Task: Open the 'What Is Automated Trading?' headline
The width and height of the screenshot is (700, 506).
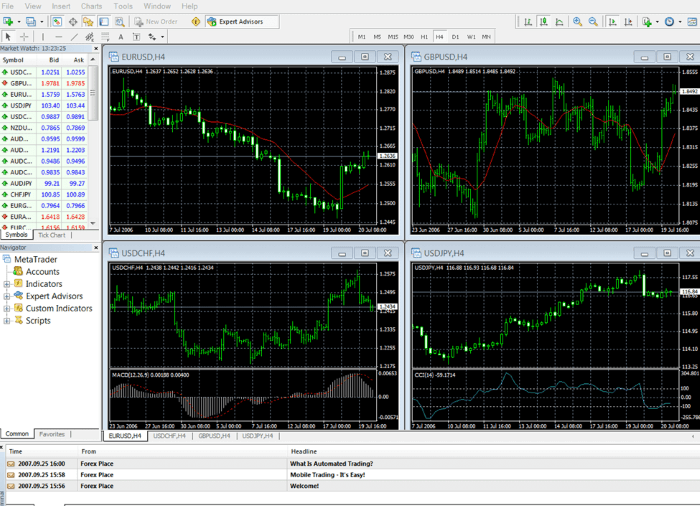Action: [331, 464]
